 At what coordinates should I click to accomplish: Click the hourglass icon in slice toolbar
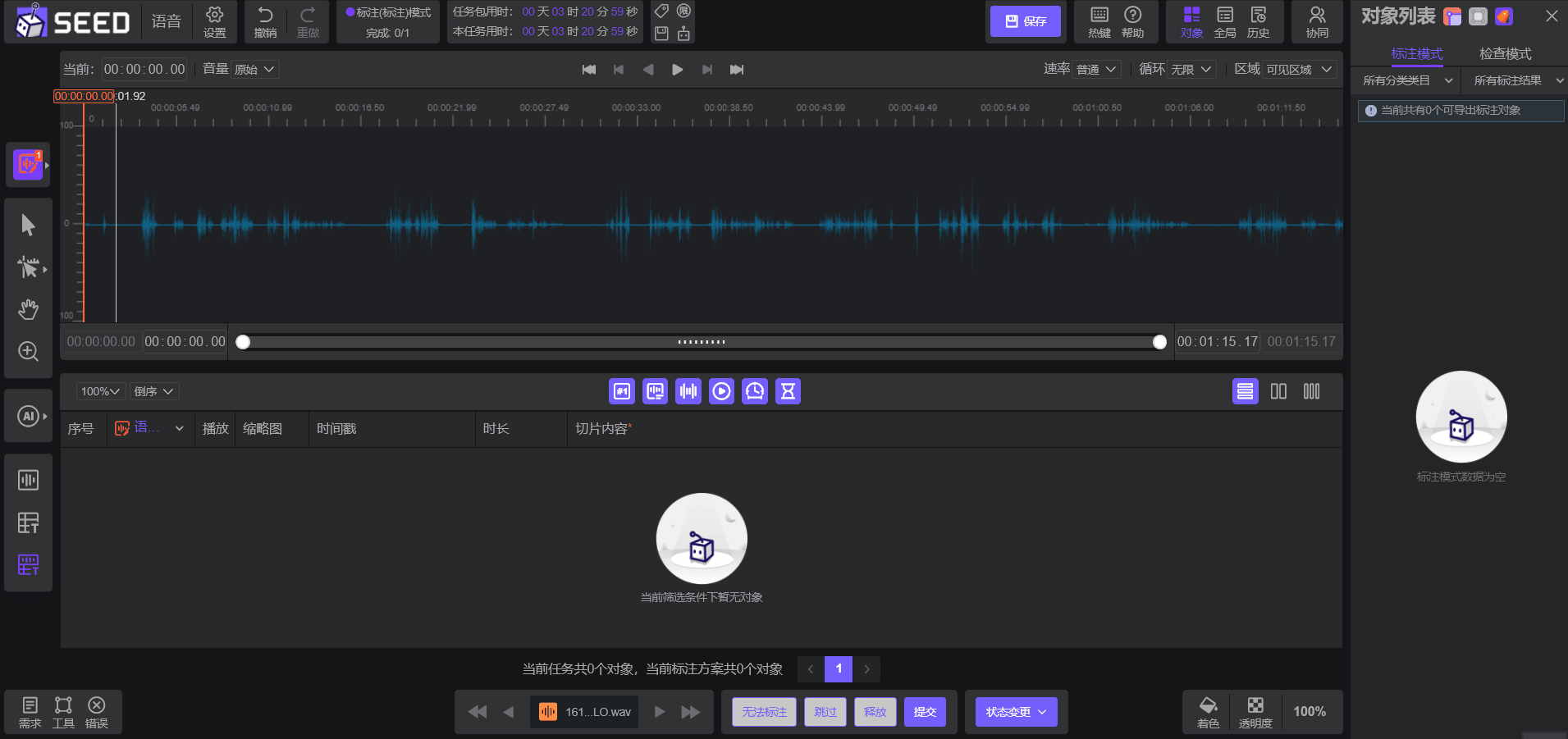(788, 392)
